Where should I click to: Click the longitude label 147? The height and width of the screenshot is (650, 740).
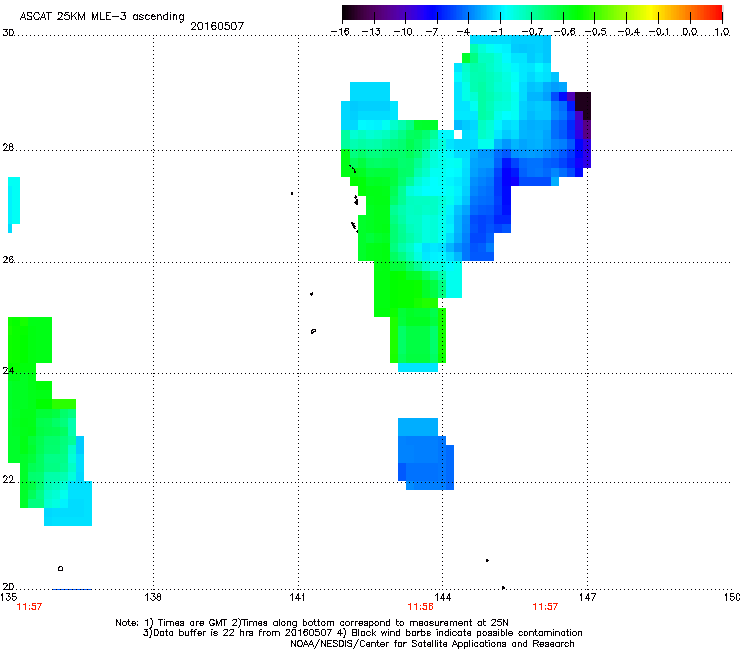pos(588,597)
